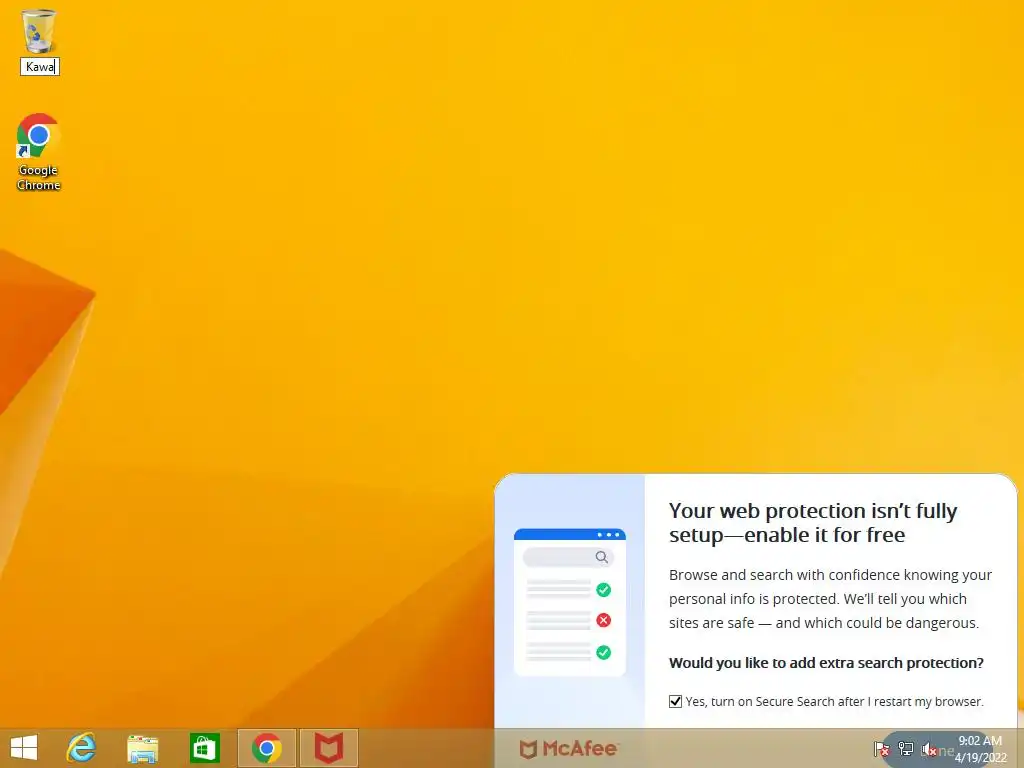Uncheck the Secure Search checkbox
The width and height of the screenshot is (1024, 768).
pyautogui.click(x=675, y=701)
